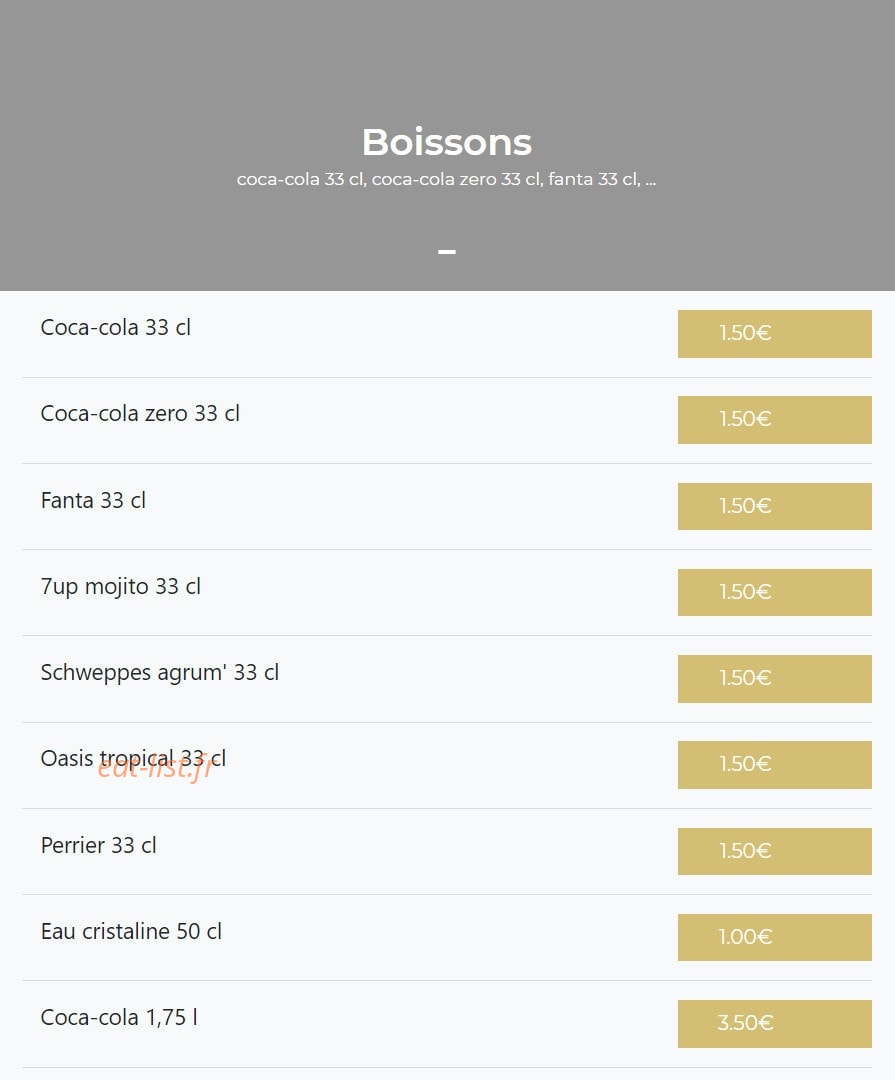The height and width of the screenshot is (1080, 895).
Task: Select the Oasis tropical 33 cl item
Action: [133, 759]
